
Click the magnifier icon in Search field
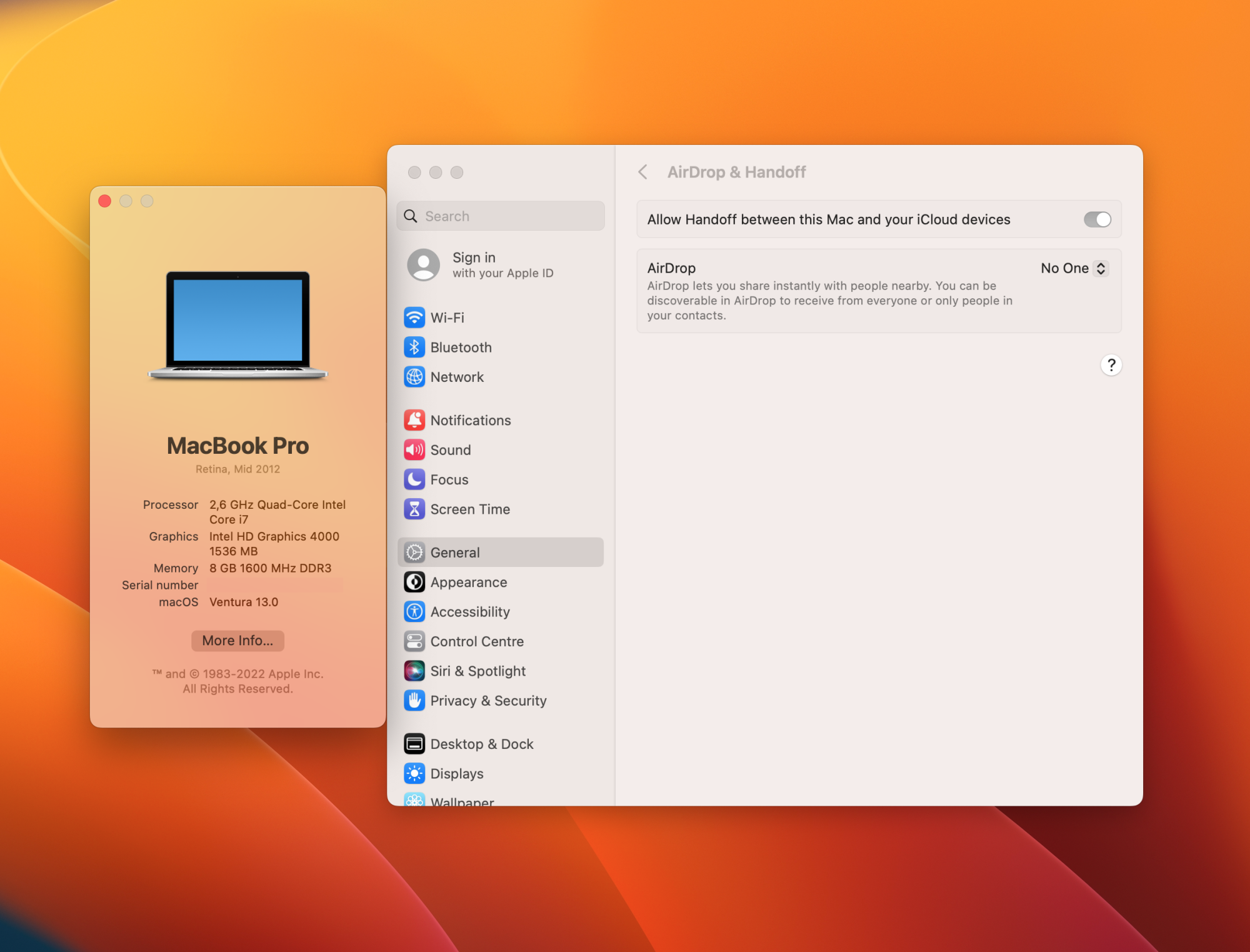click(411, 216)
